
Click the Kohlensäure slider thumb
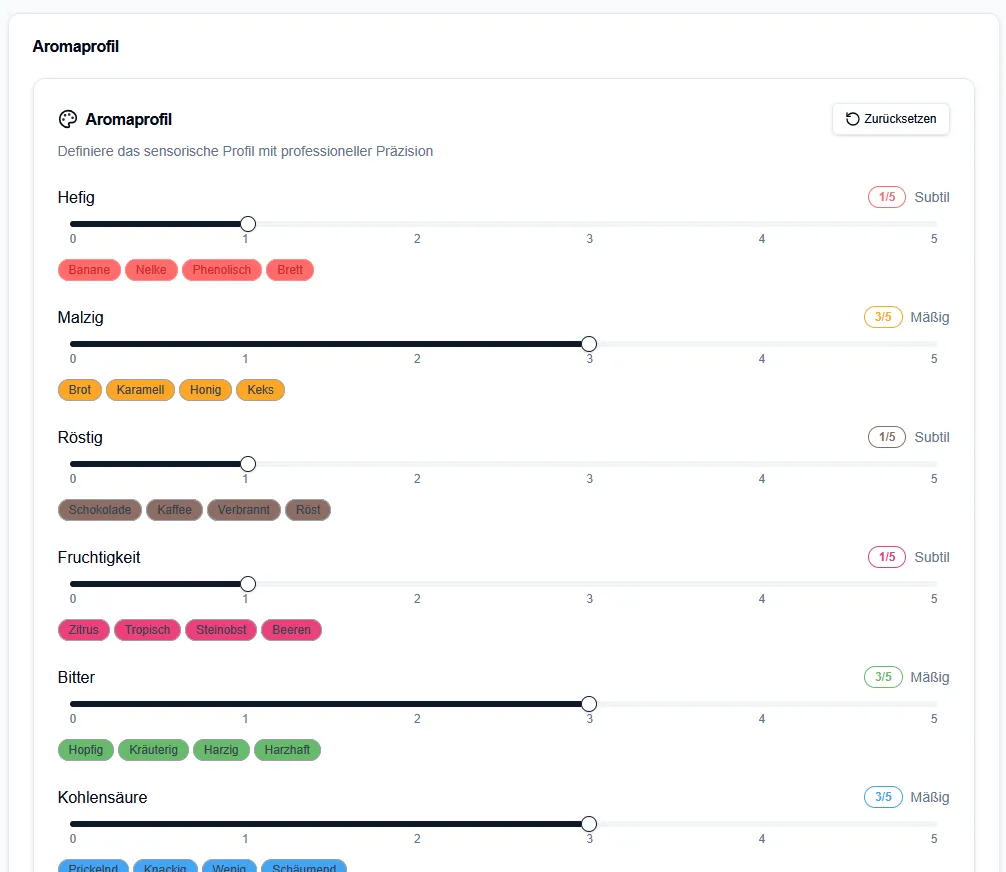589,824
